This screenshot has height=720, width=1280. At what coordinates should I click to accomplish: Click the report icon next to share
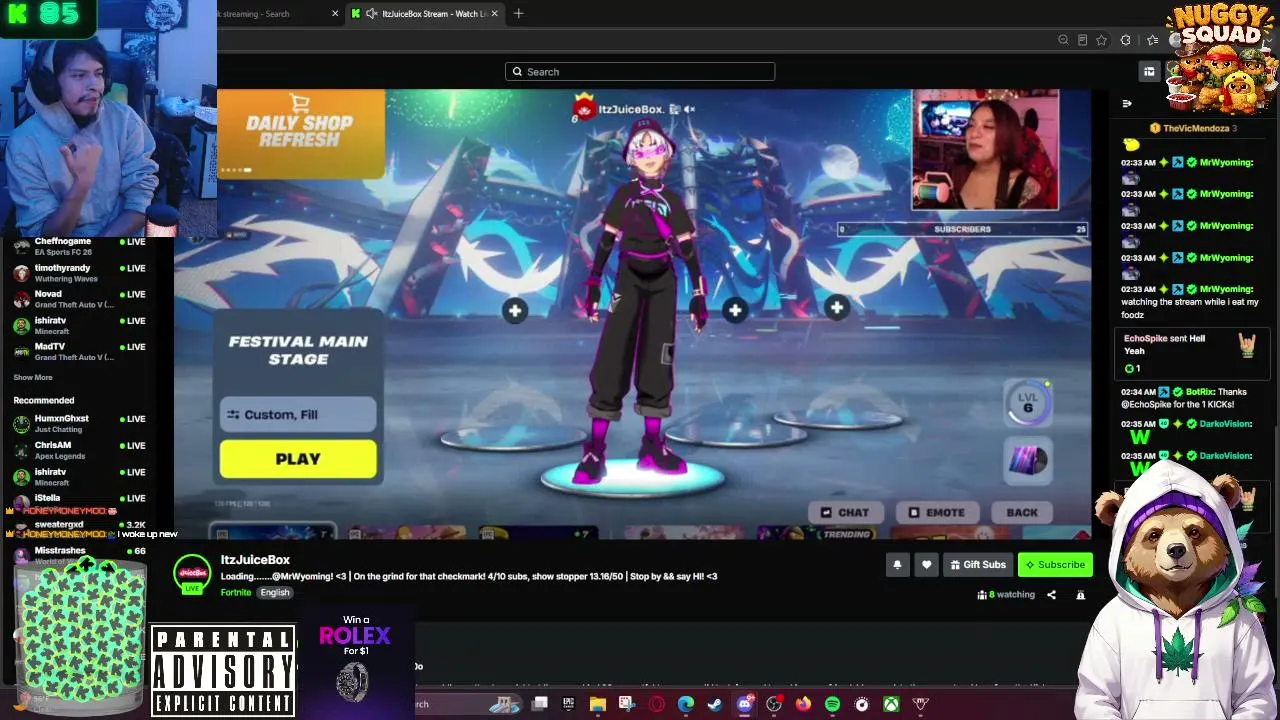click(1080, 595)
